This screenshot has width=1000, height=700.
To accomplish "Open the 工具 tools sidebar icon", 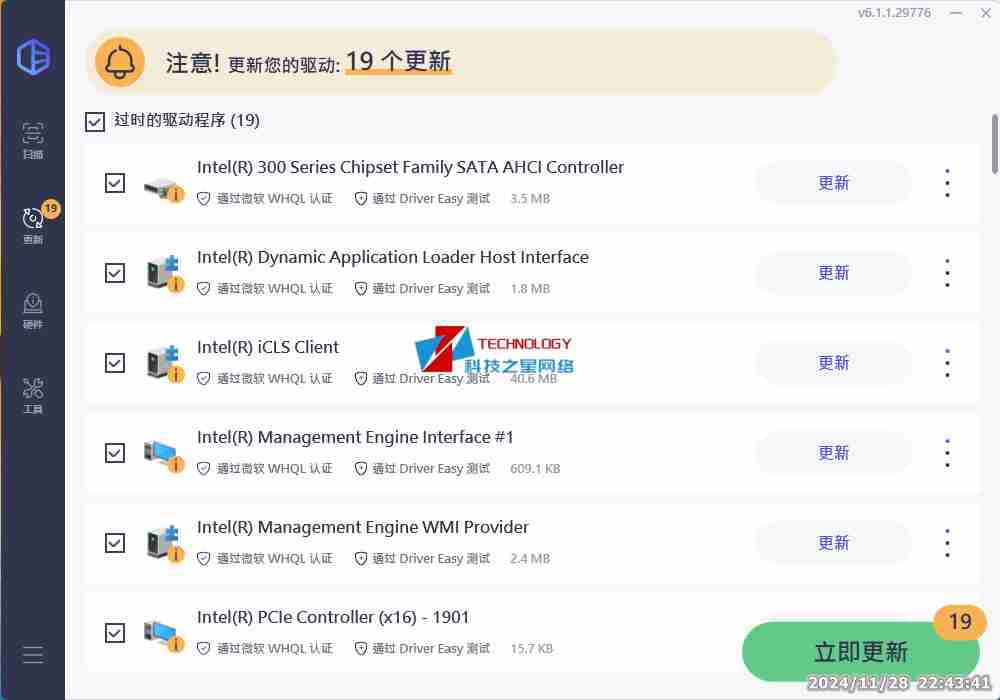I will [33, 393].
